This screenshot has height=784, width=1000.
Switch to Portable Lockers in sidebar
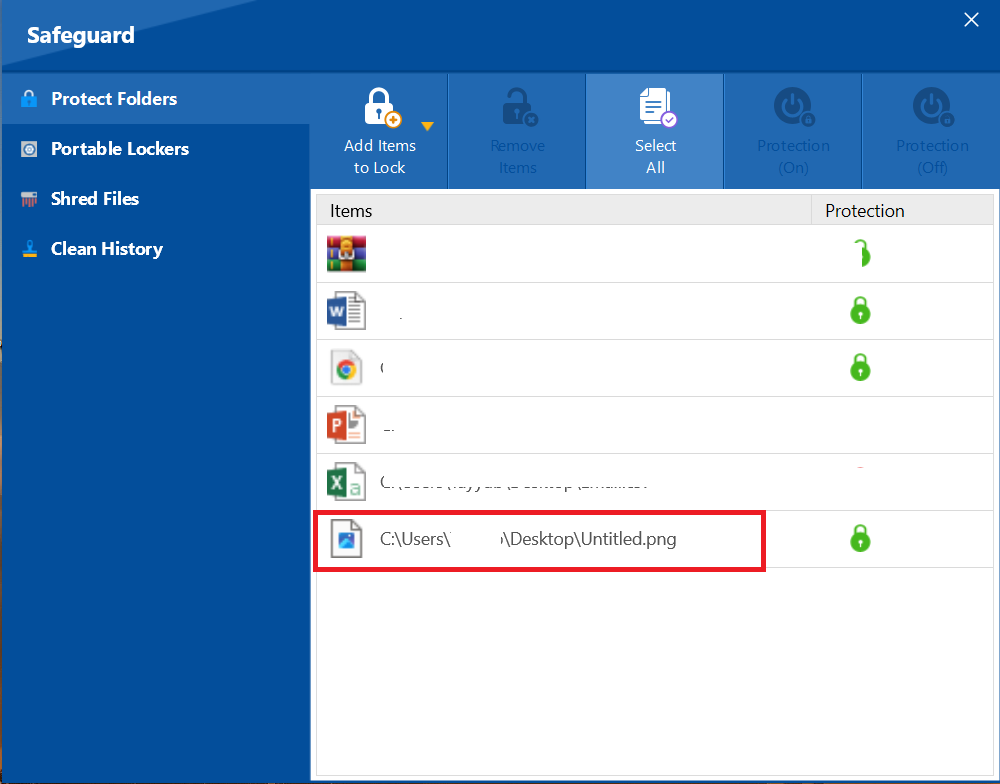[x=120, y=149]
